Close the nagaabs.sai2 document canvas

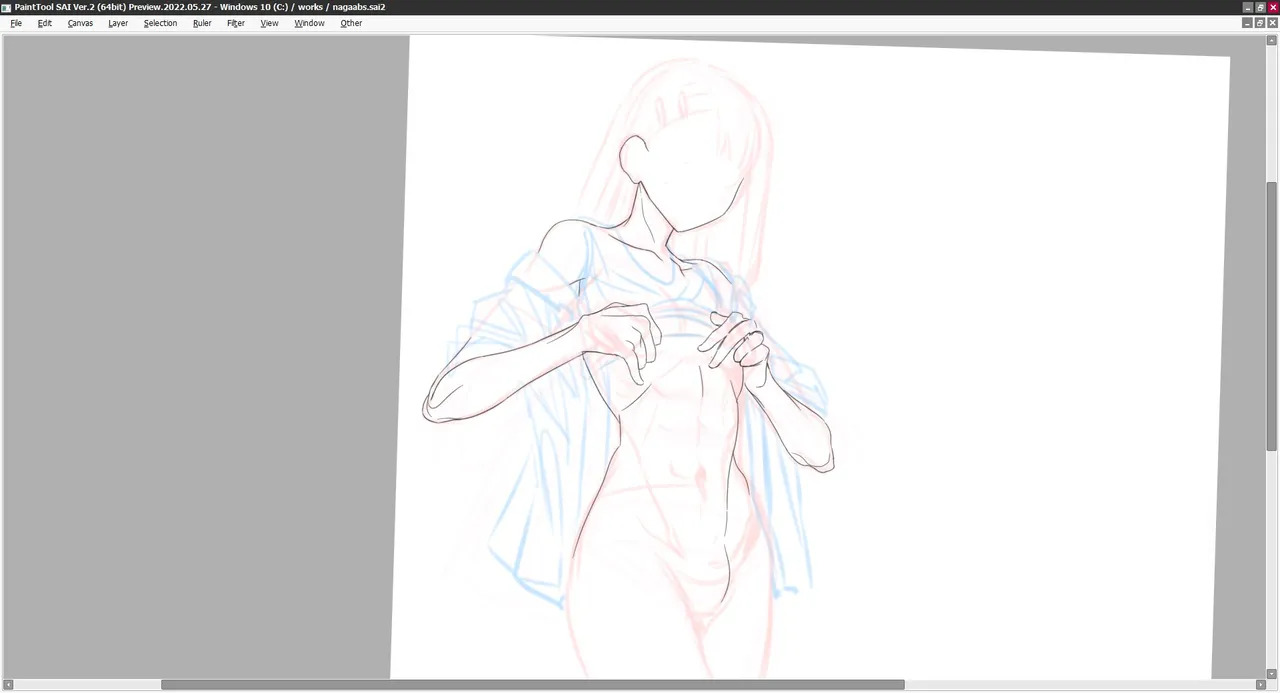click(1272, 23)
